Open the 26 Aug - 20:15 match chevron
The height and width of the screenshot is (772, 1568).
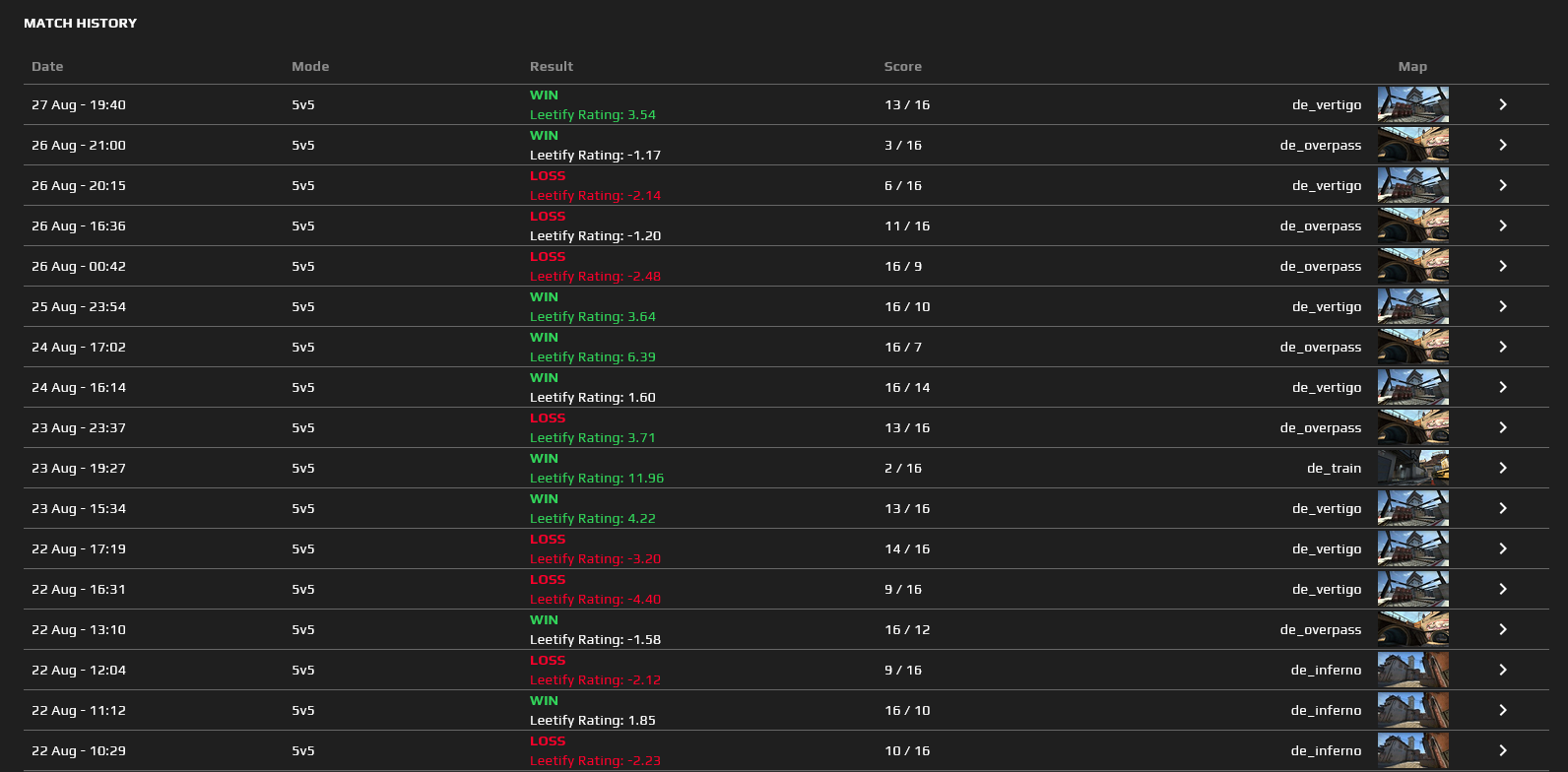(x=1503, y=185)
